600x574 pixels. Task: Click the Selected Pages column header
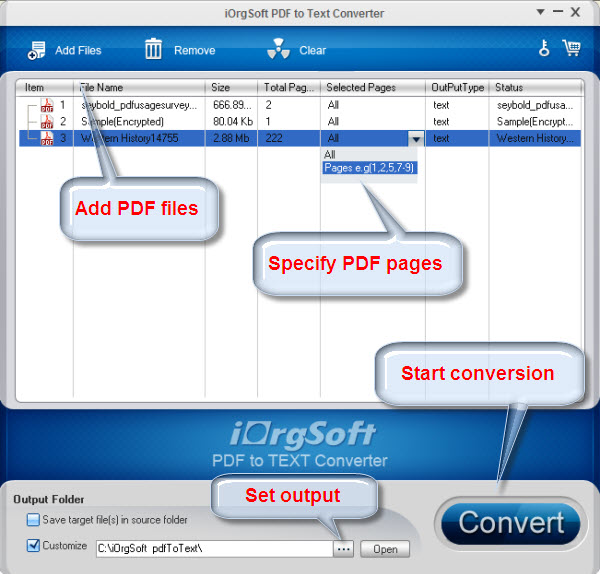pyautogui.click(x=373, y=88)
